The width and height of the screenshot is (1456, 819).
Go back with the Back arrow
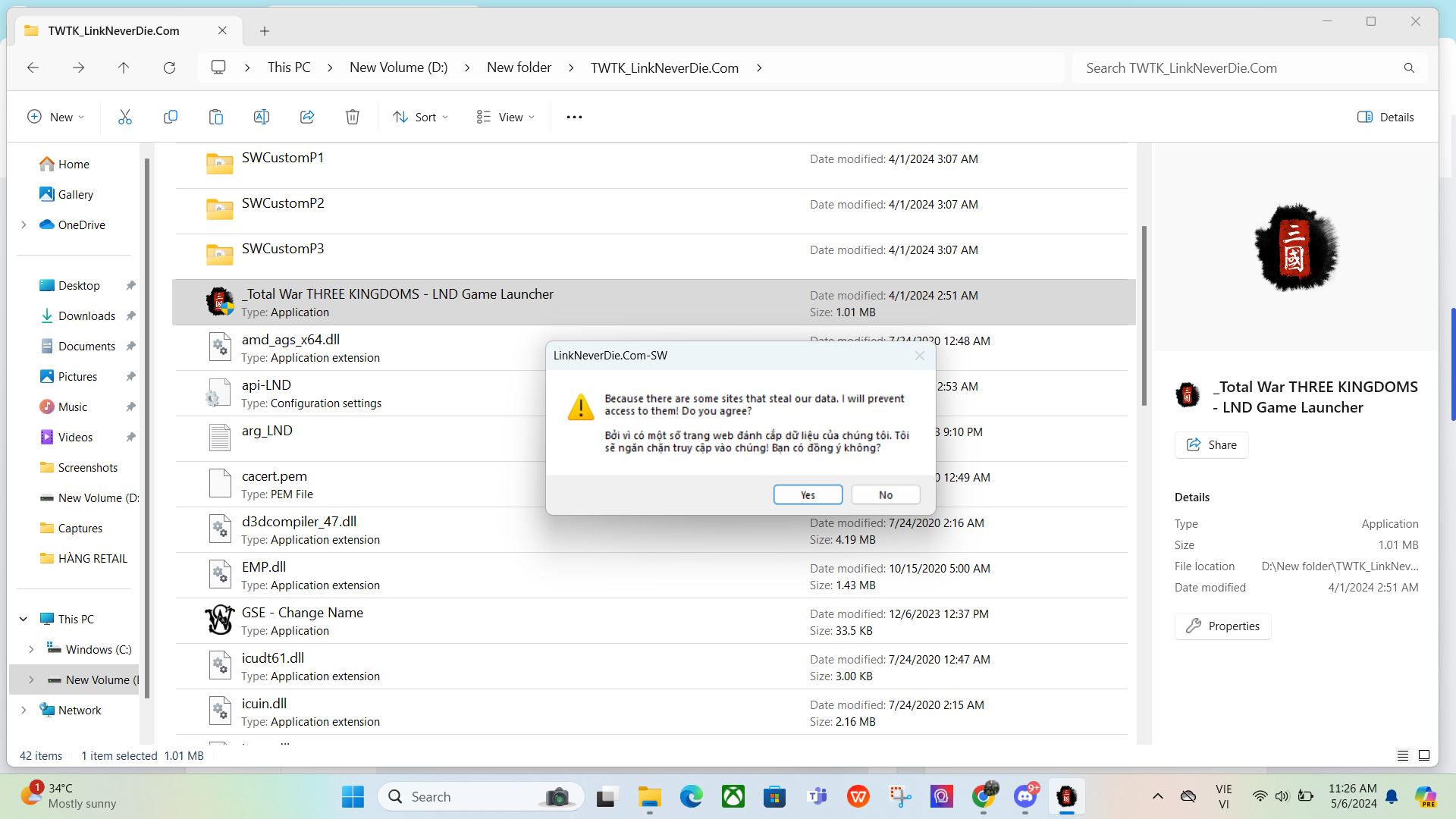tap(33, 67)
